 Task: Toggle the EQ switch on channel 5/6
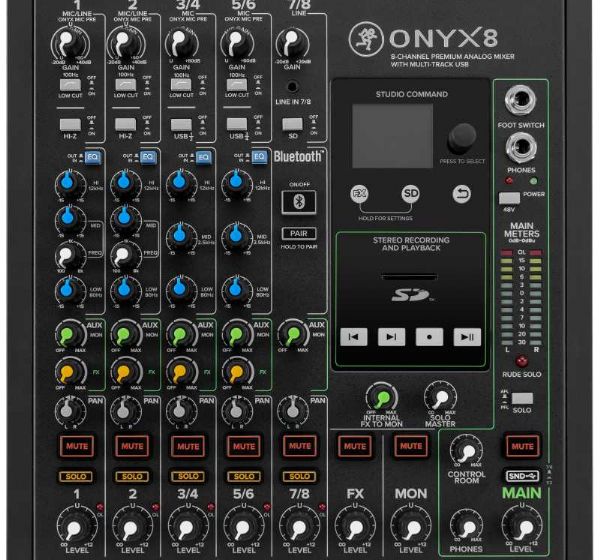pyautogui.click(x=260, y=157)
